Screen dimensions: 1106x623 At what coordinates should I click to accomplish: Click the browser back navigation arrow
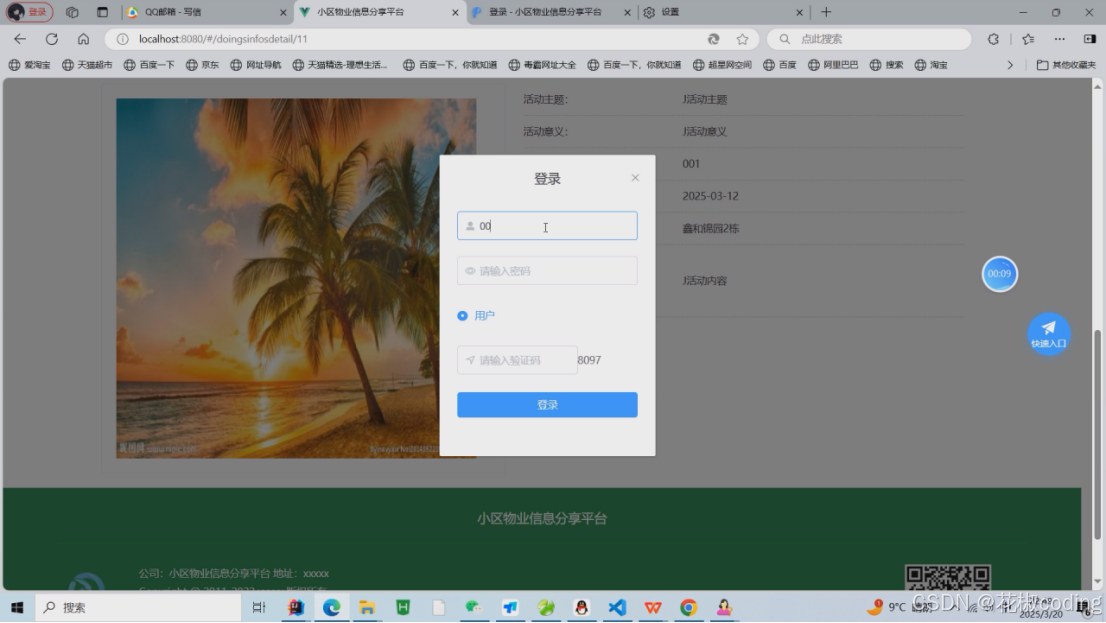[x=20, y=38]
